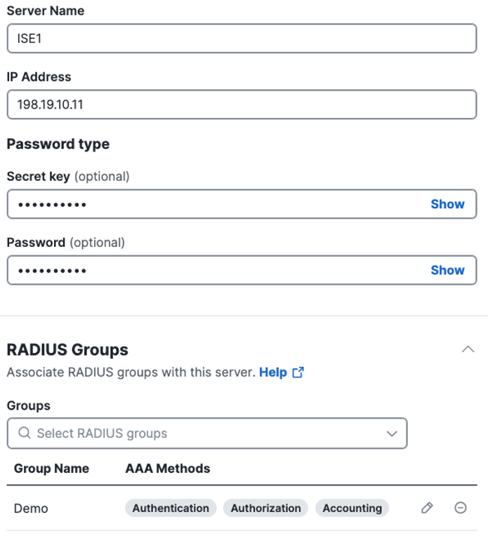
Task: Click into the Server Name field
Action: (242, 38)
